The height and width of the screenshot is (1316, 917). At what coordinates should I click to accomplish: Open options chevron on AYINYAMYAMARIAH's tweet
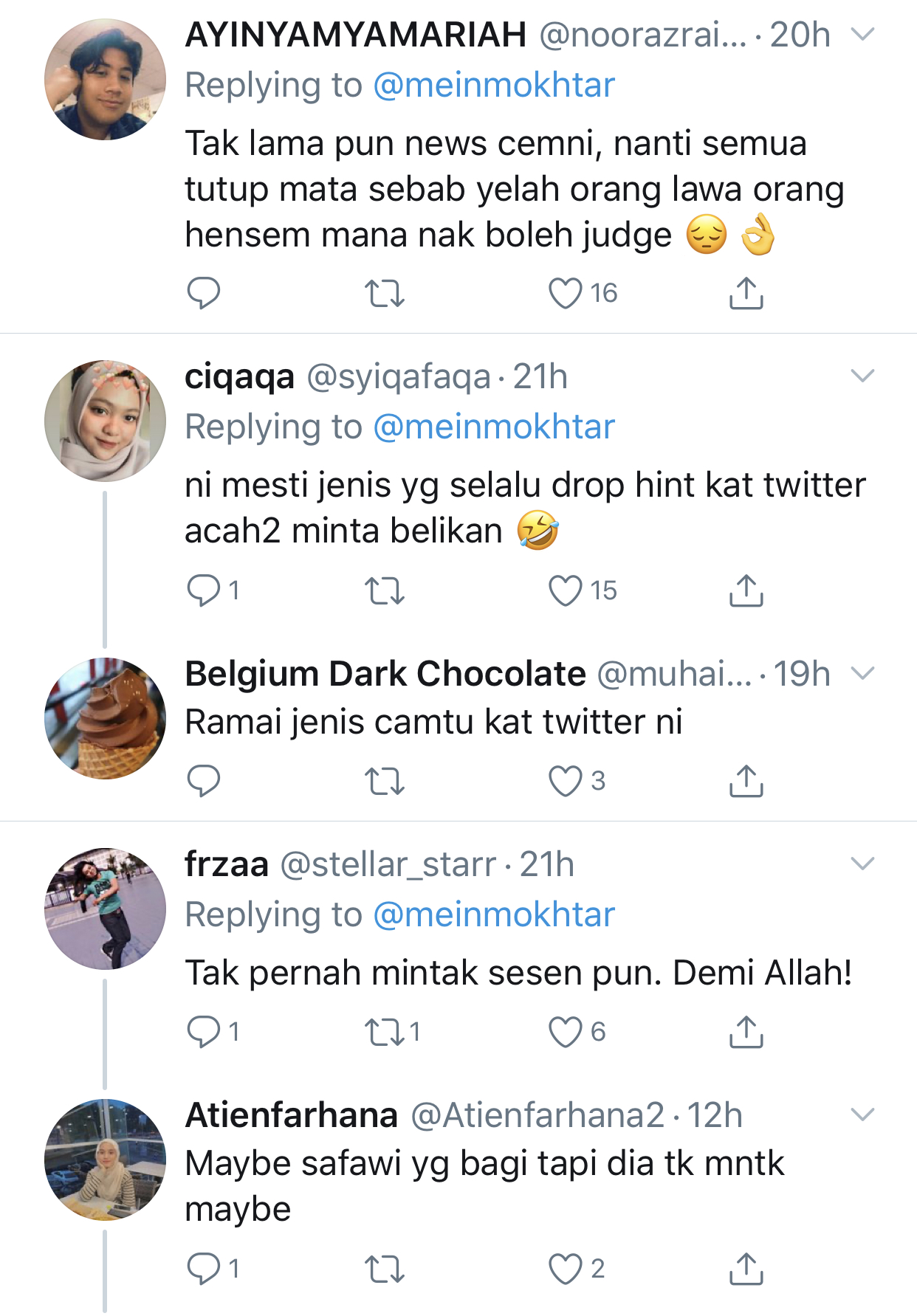pyautogui.click(x=862, y=34)
